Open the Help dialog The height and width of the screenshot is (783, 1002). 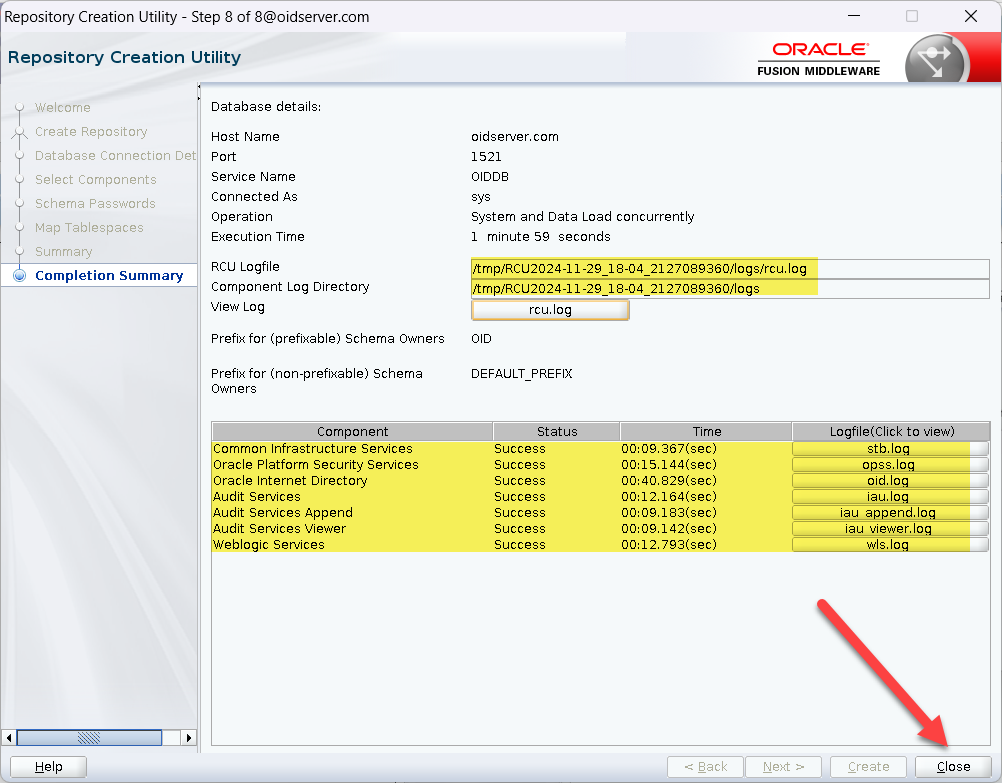tap(48, 767)
